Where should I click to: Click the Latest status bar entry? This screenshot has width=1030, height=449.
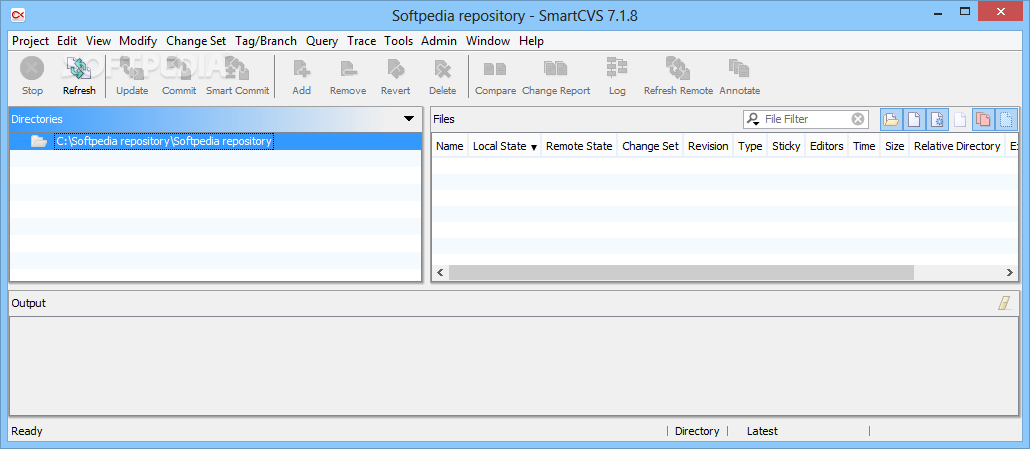point(762,431)
